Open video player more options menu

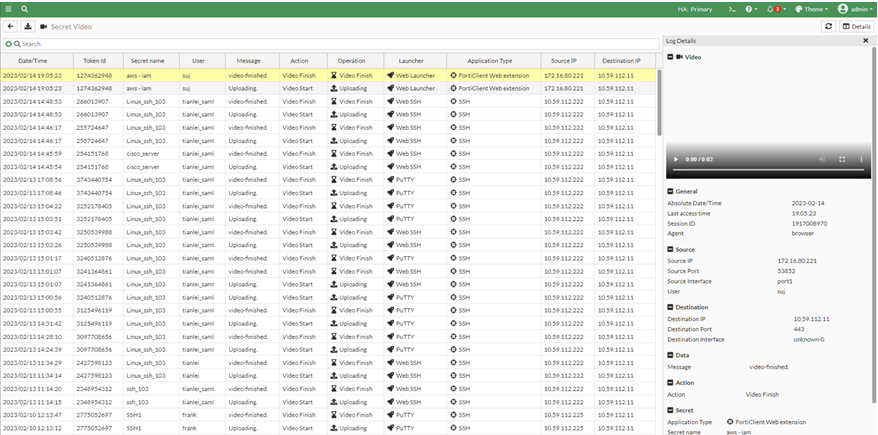point(861,159)
